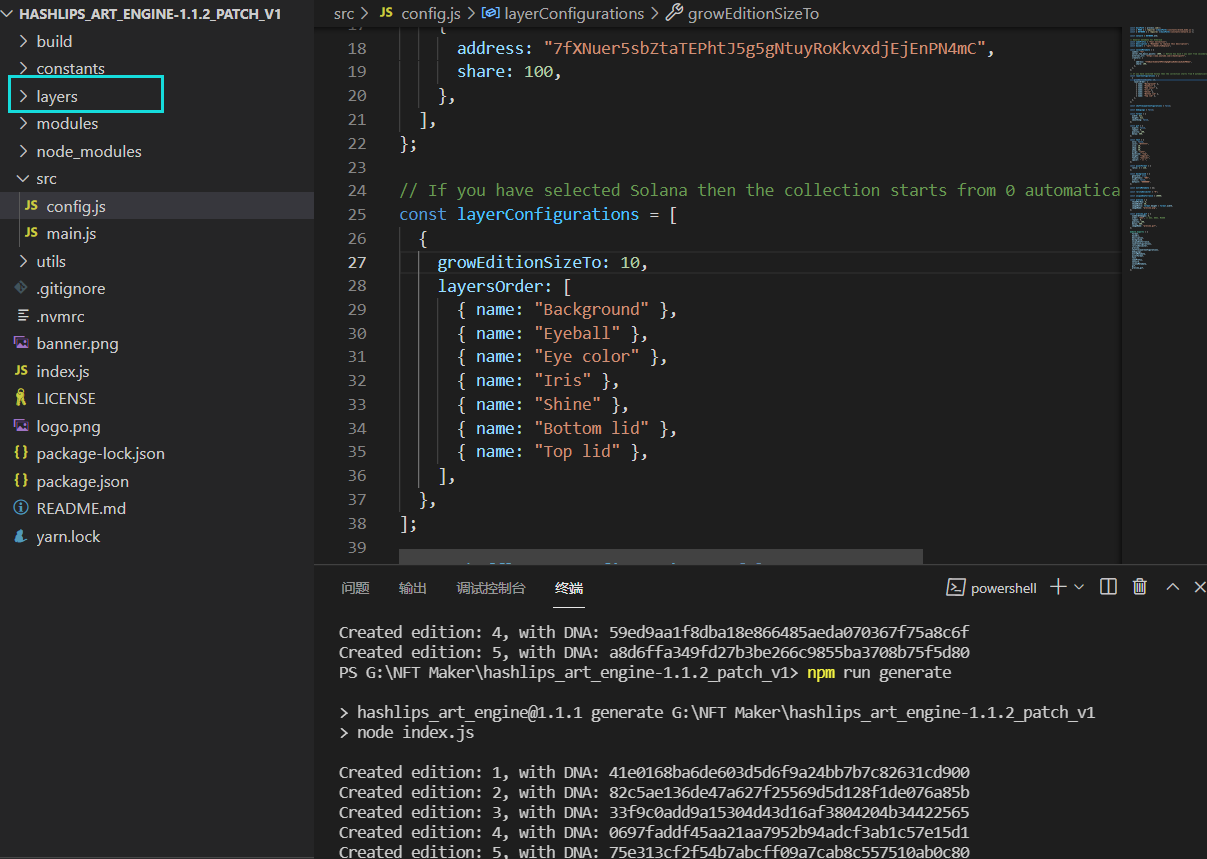Viewport: 1207px width, 859px height.
Task: Open banner.png image file
Action: [77, 344]
